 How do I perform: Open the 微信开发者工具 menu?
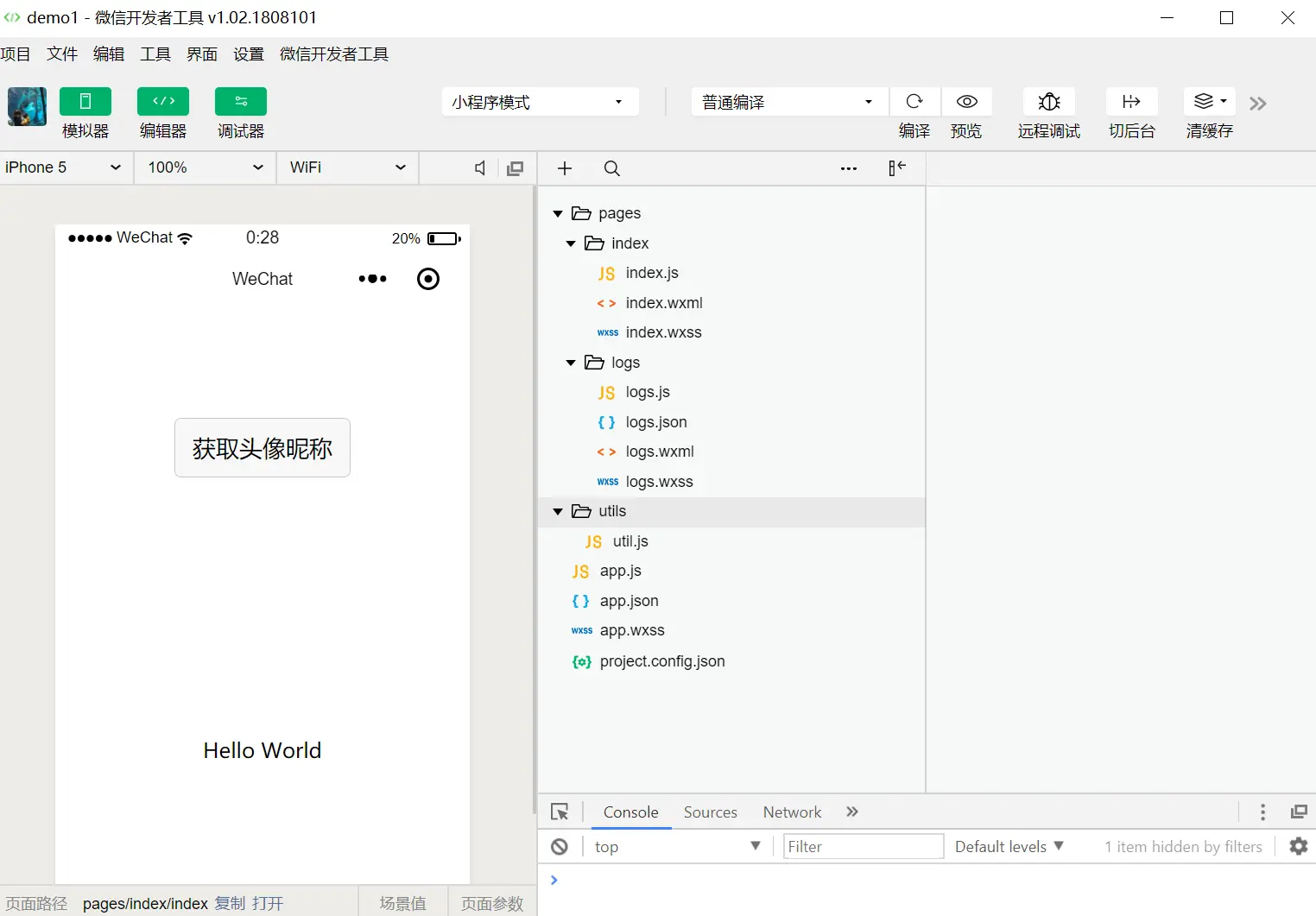point(334,54)
